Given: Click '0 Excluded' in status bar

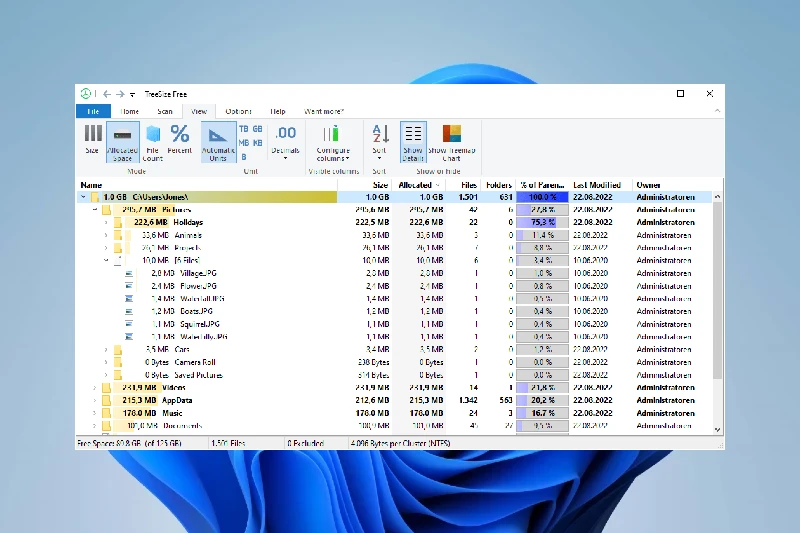Looking at the screenshot, I should 306,443.
